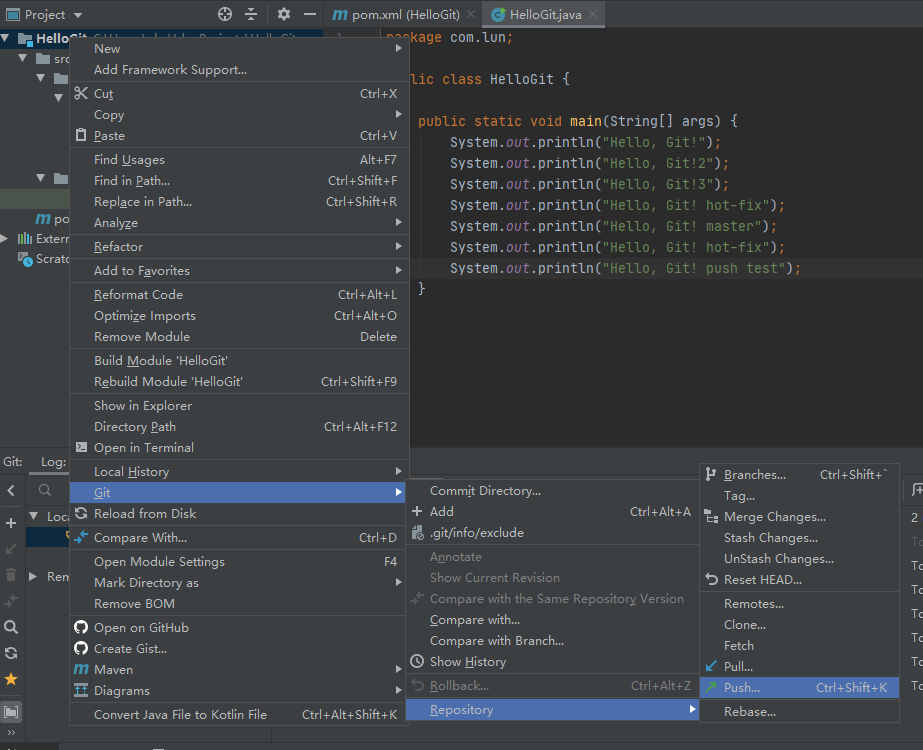Screen dimensions: 923x750
Task: Click the Show History clock icon
Action: 417,661
